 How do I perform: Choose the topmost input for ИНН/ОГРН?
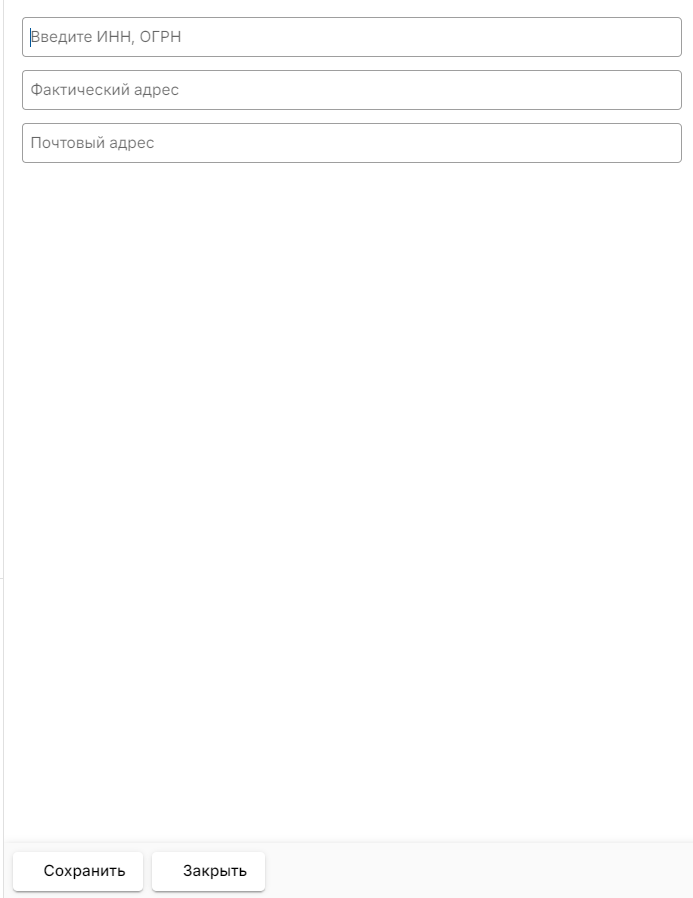click(352, 37)
